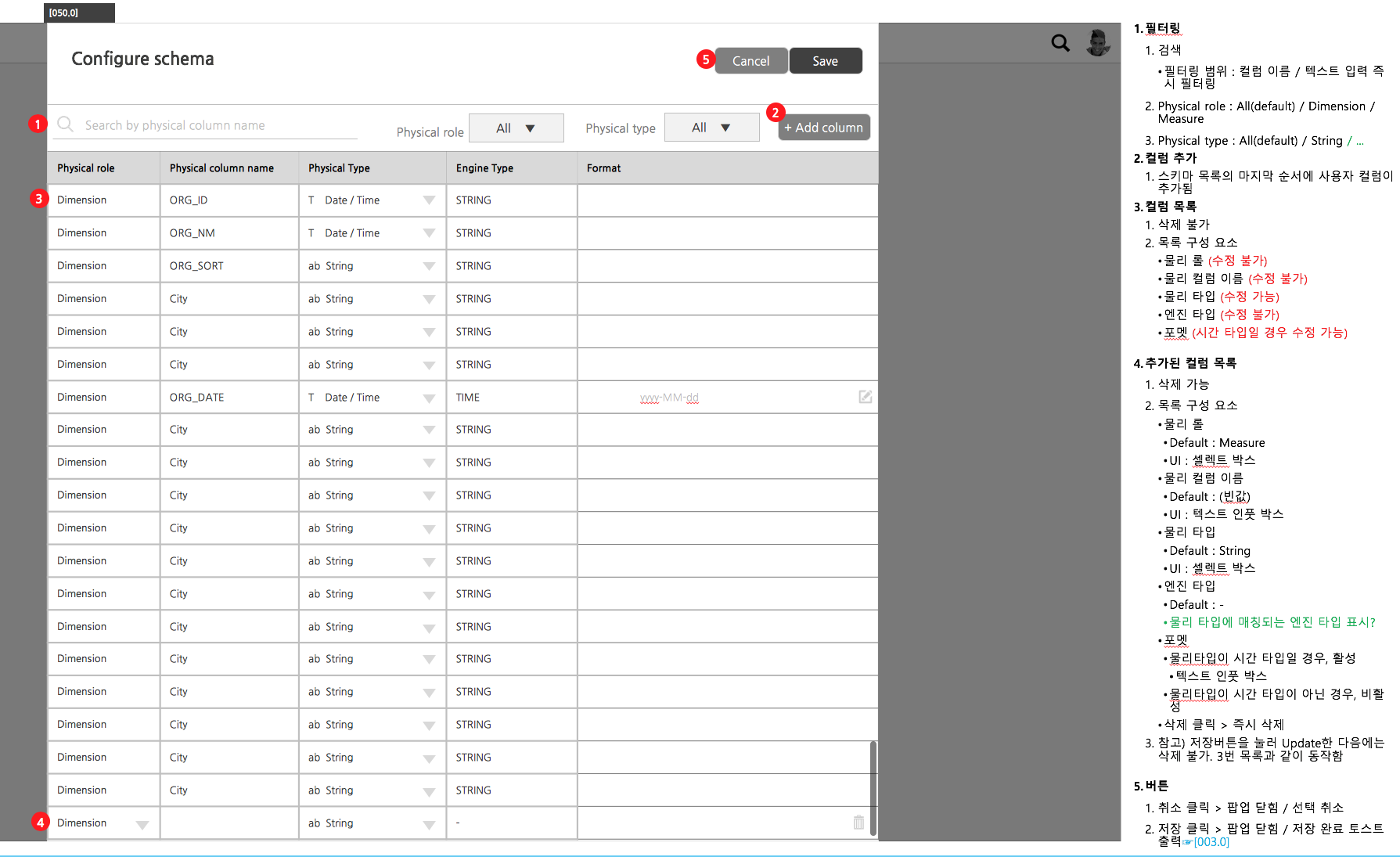Click the Add column button
1400x857 pixels.
824,128
